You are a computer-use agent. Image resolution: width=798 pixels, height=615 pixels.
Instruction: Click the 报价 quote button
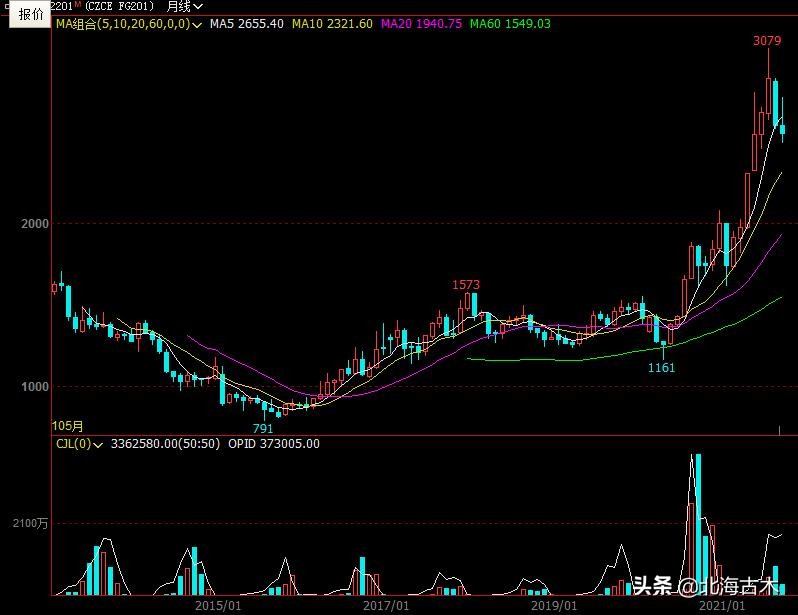(x=30, y=14)
